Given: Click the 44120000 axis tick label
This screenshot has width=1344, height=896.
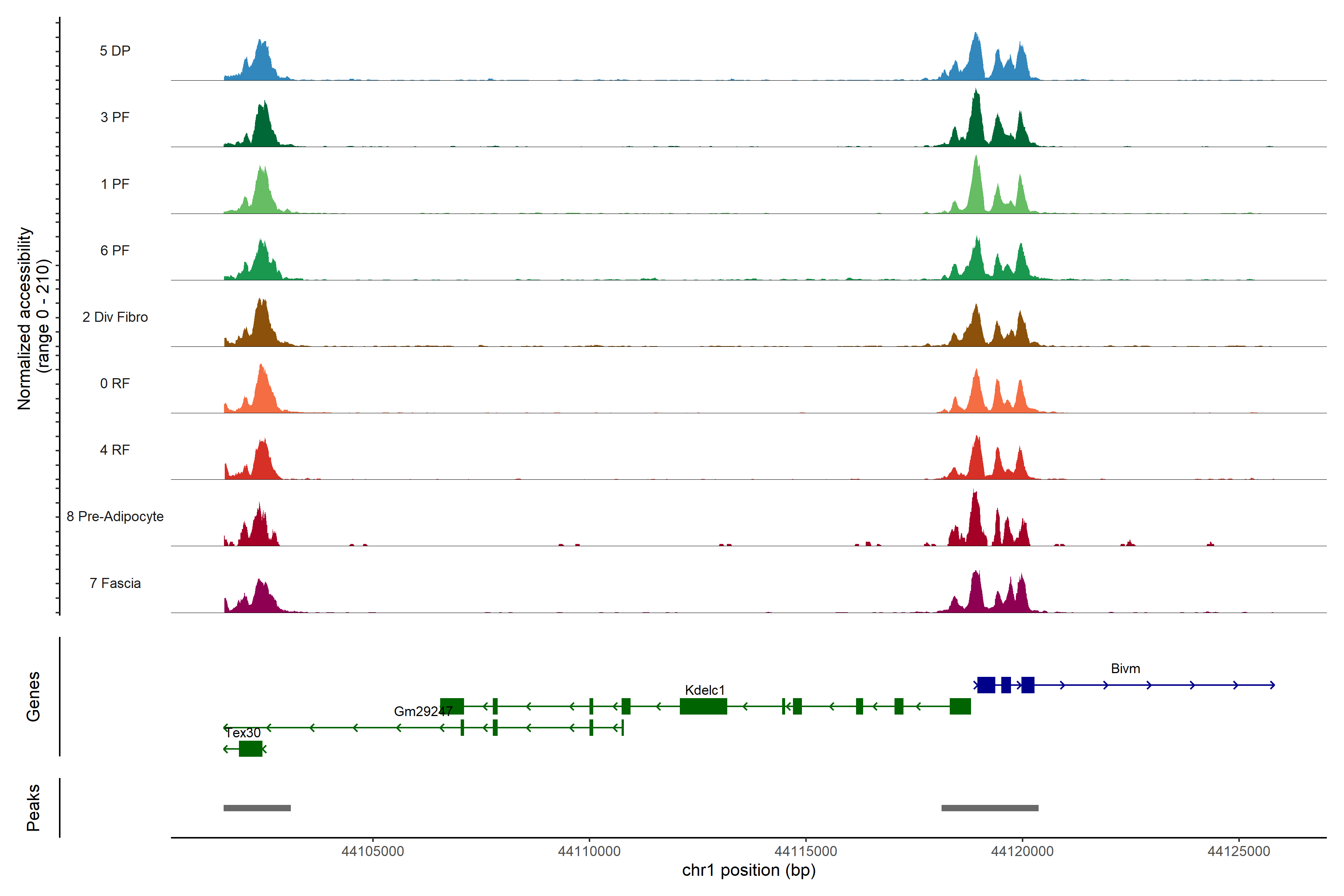Looking at the screenshot, I should point(1022,852).
